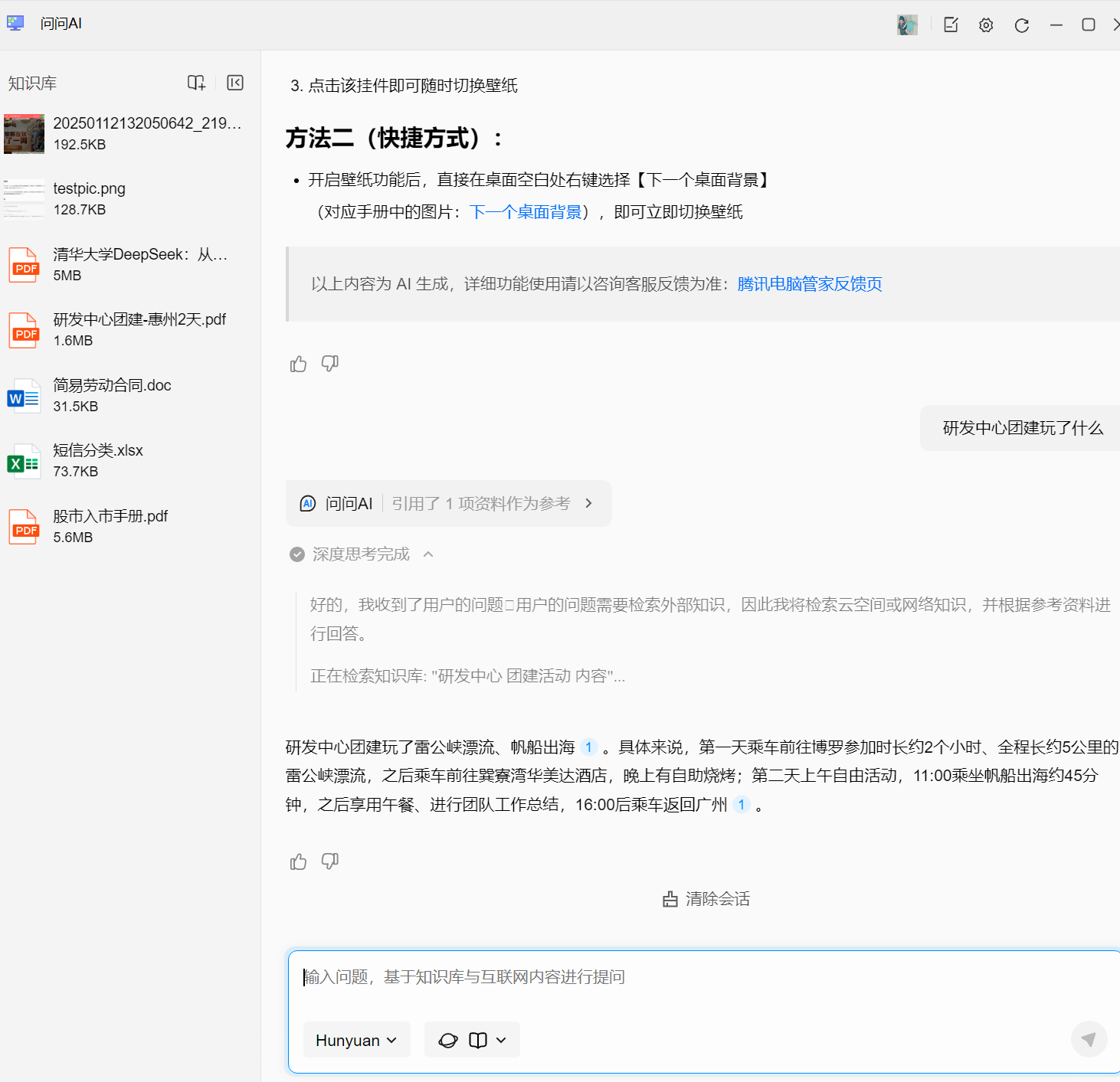The width and height of the screenshot is (1120, 1082).
Task: Send the question via the paper plane icon
Action: [x=1089, y=1039]
